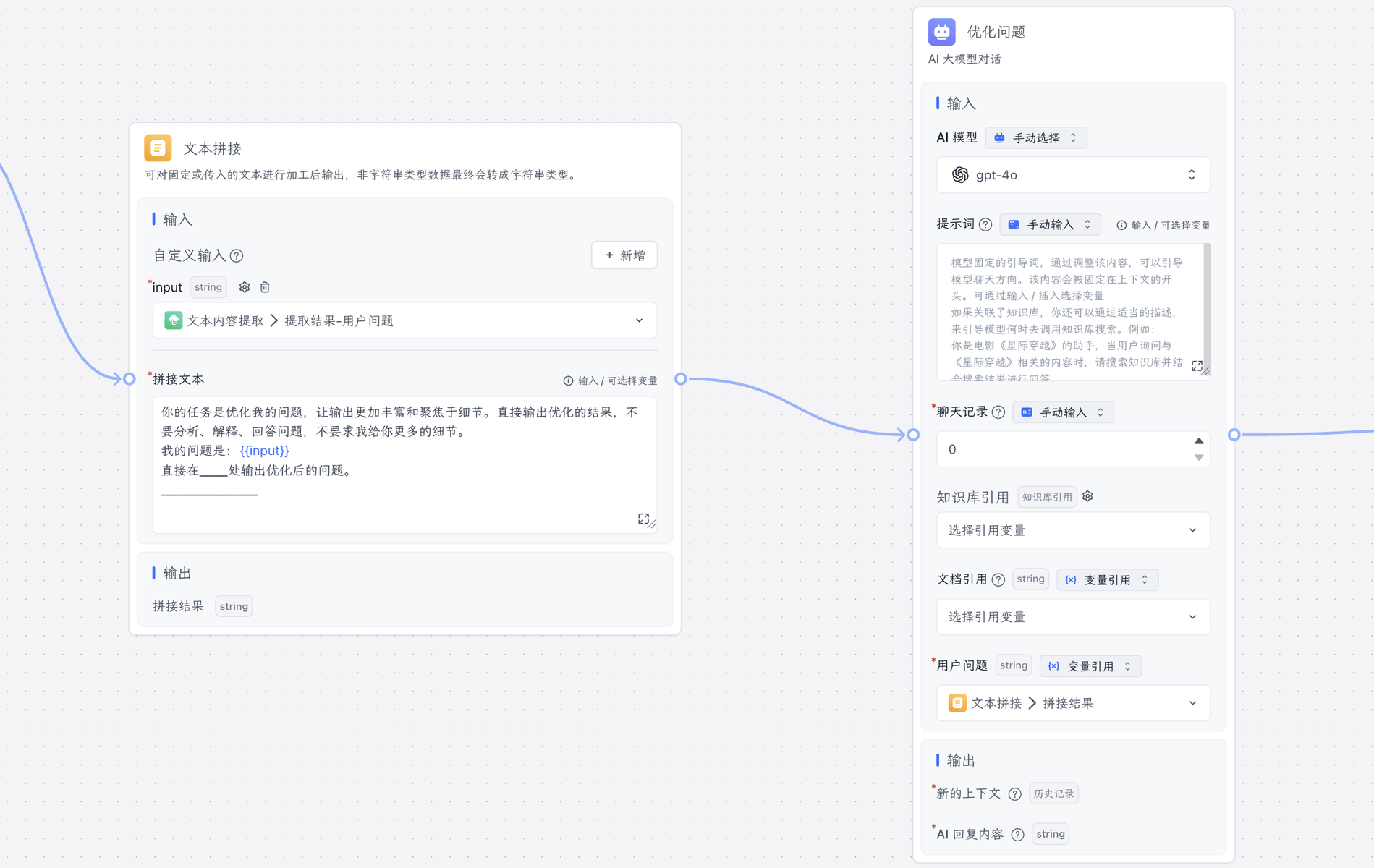Show help tooltip for 聊天记录

tap(998, 412)
